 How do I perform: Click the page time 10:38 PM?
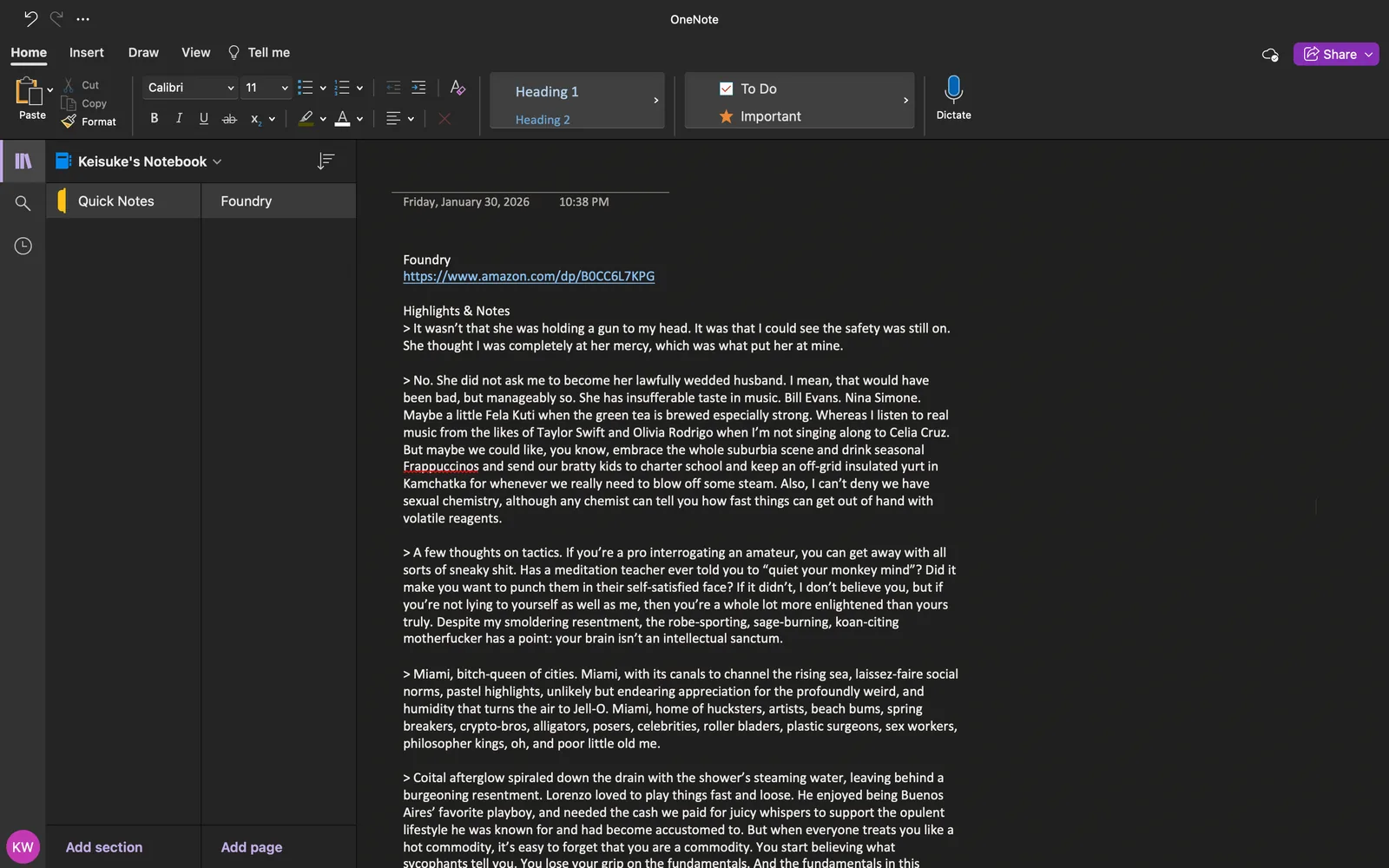584,201
